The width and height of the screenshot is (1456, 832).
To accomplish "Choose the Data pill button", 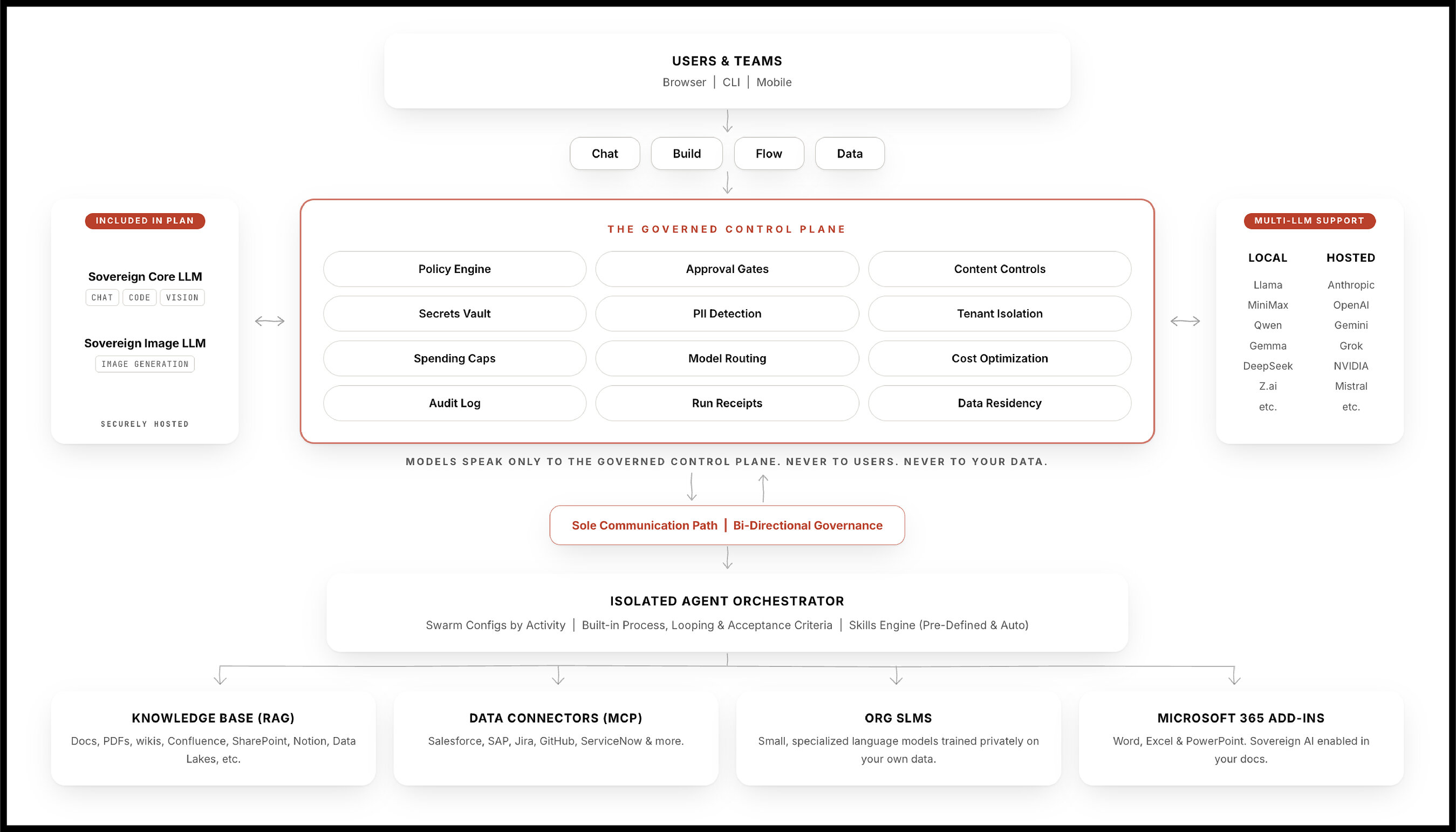I will pos(850,153).
